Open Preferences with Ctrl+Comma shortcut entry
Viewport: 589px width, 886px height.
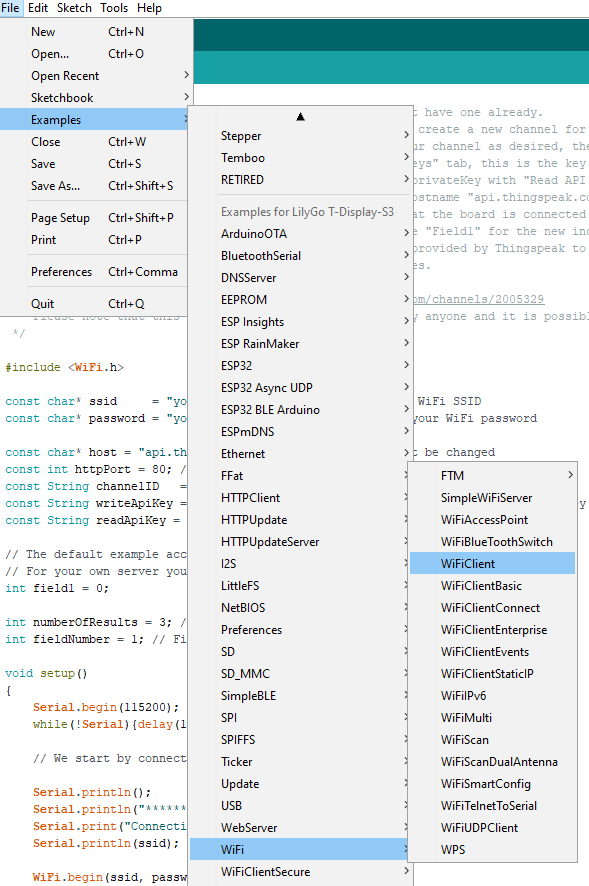(x=94, y=272)
